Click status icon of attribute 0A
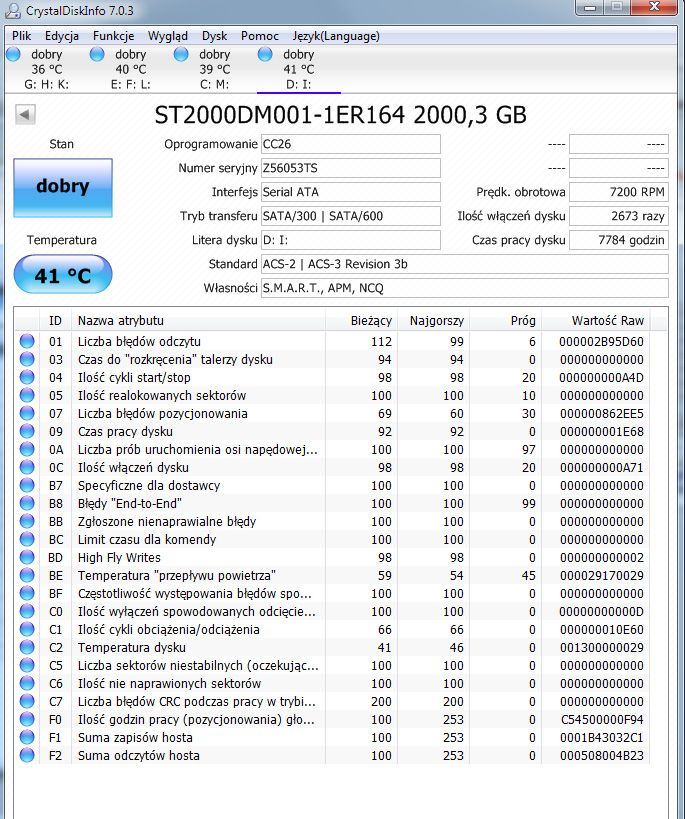Image resolution: width=685 pixels, height=819 pixels. click(x=27, y=450)
